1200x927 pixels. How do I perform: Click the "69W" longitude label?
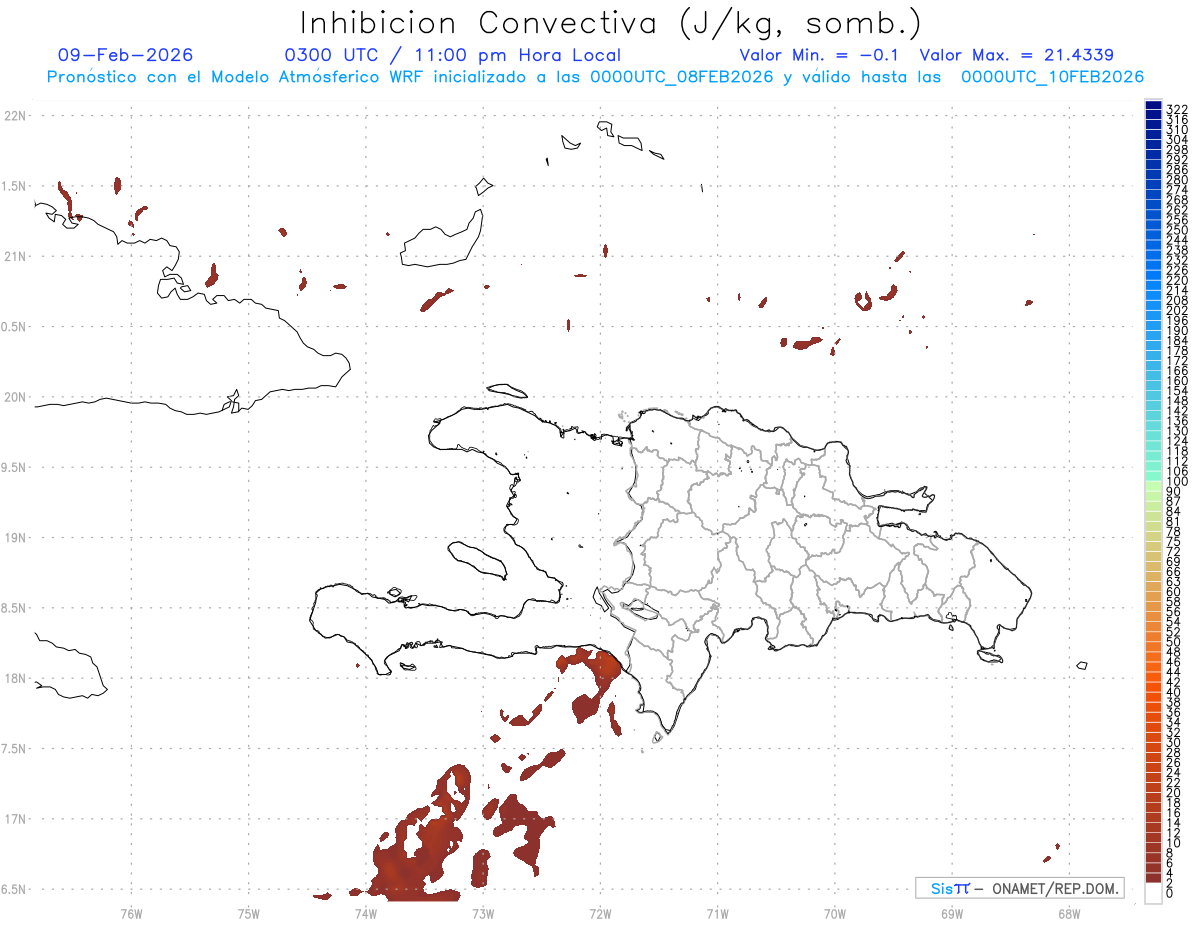coord(951,912)
